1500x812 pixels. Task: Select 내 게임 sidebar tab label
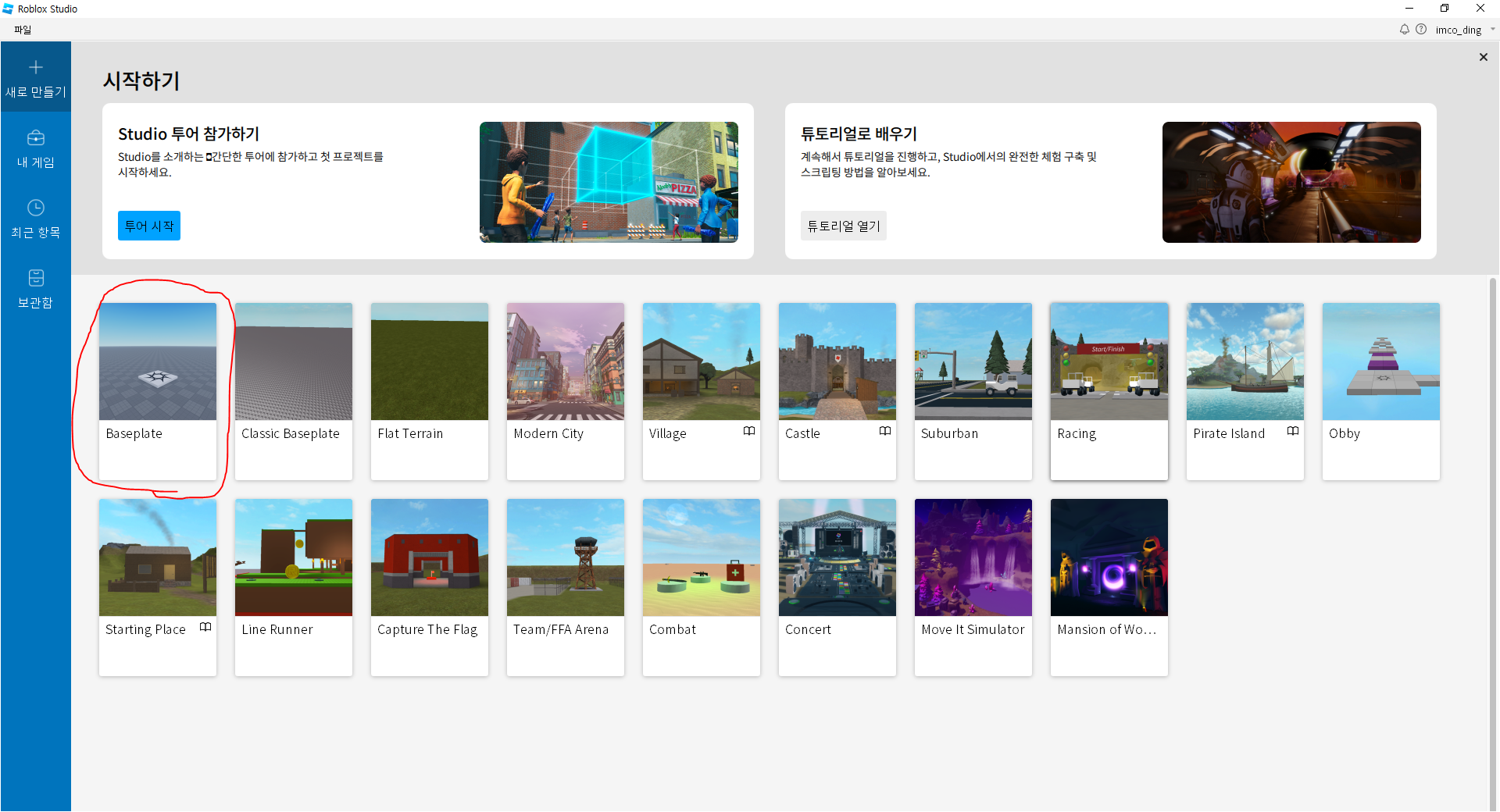pyautogui.click(x=36, y=162)
